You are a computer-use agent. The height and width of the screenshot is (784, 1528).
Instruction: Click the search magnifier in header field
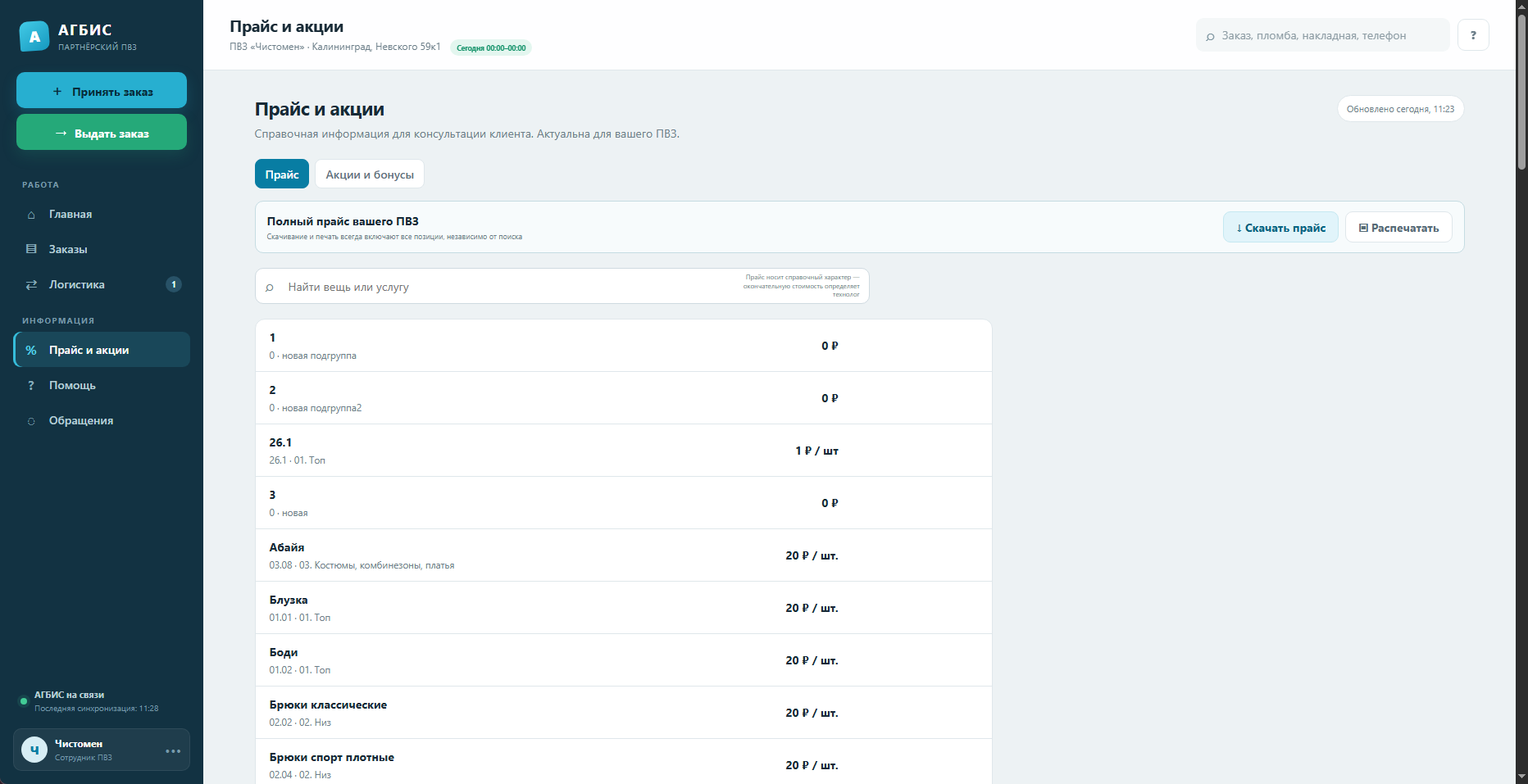pyautogui.click(x=1210, y=36)
